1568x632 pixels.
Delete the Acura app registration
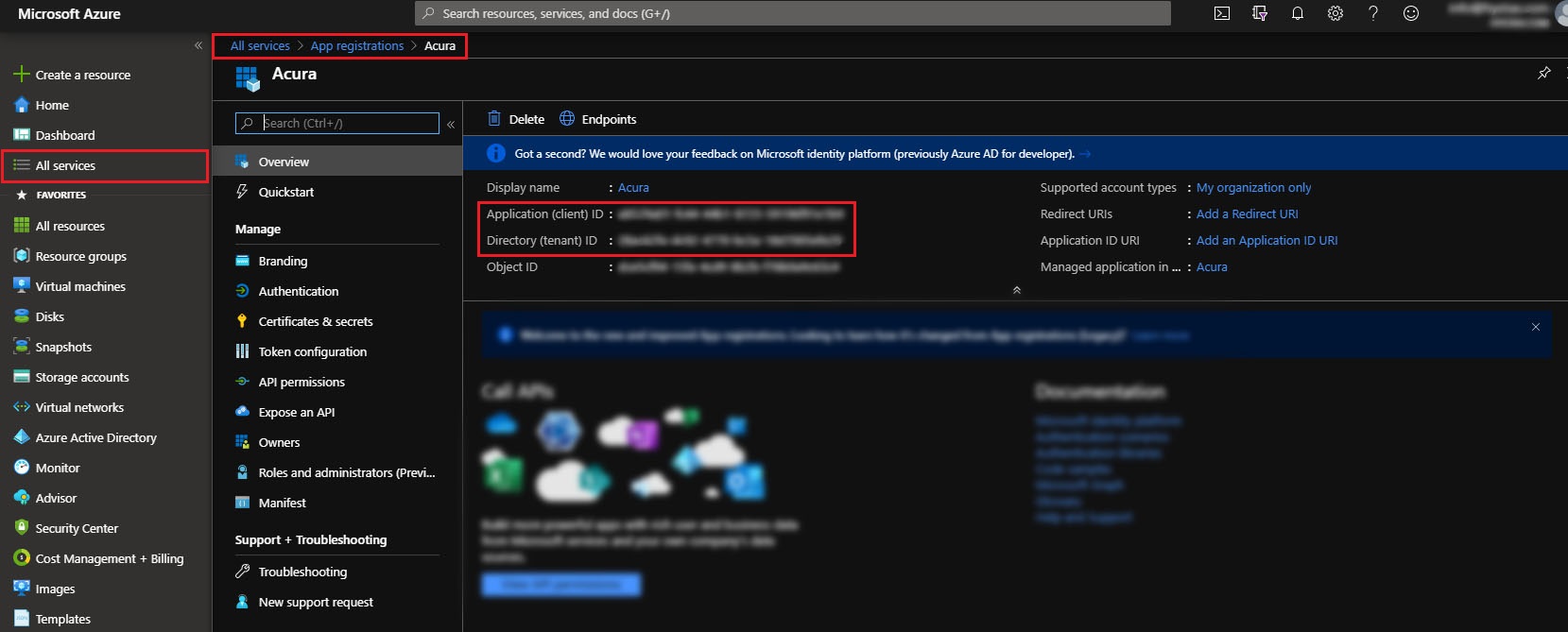tap(516, 119)
